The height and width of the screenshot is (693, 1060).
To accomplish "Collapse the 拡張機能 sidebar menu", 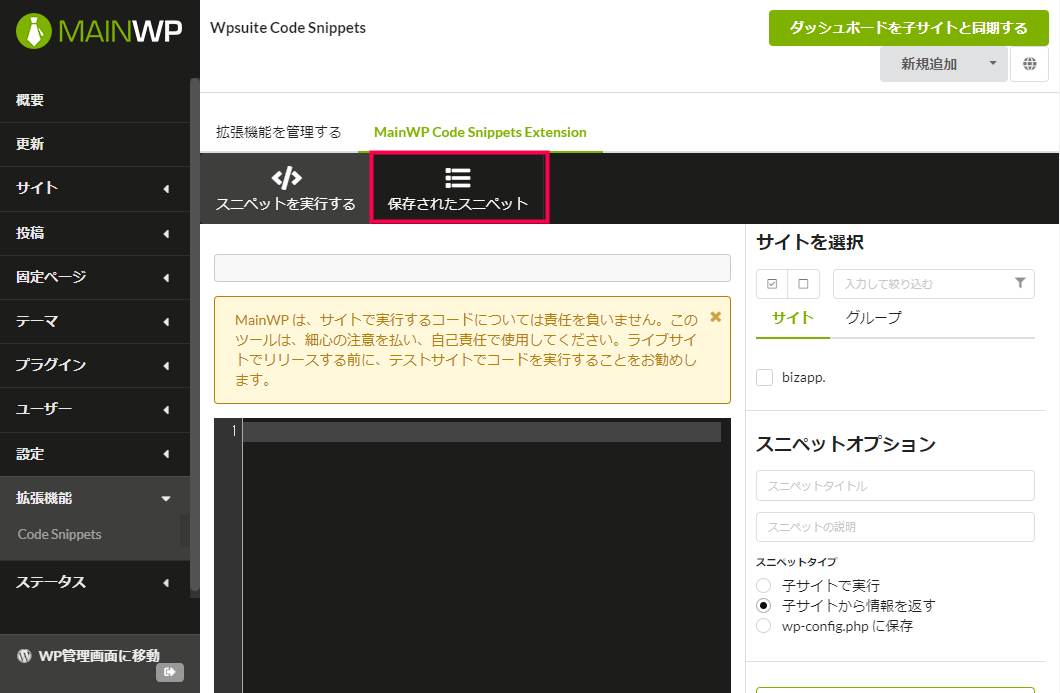I will pos(95,498).
